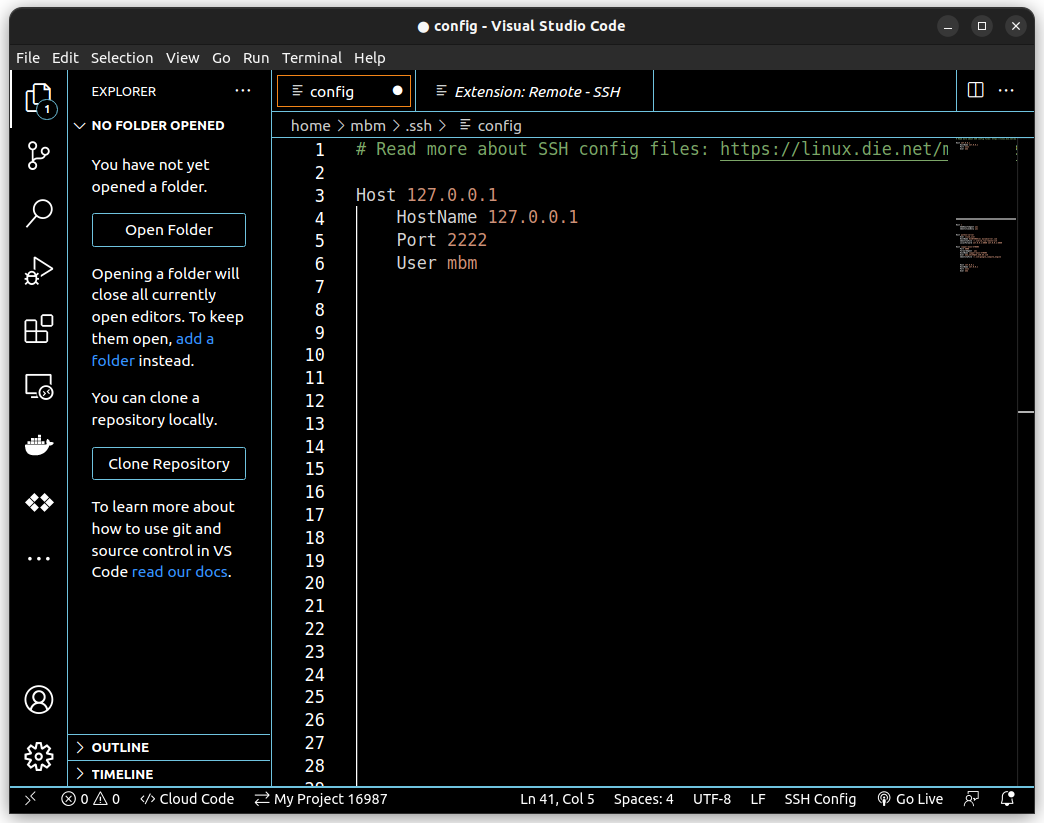1044x823 pixels.
Task: Open the Manage gear menu
Action: click(38, 757)
